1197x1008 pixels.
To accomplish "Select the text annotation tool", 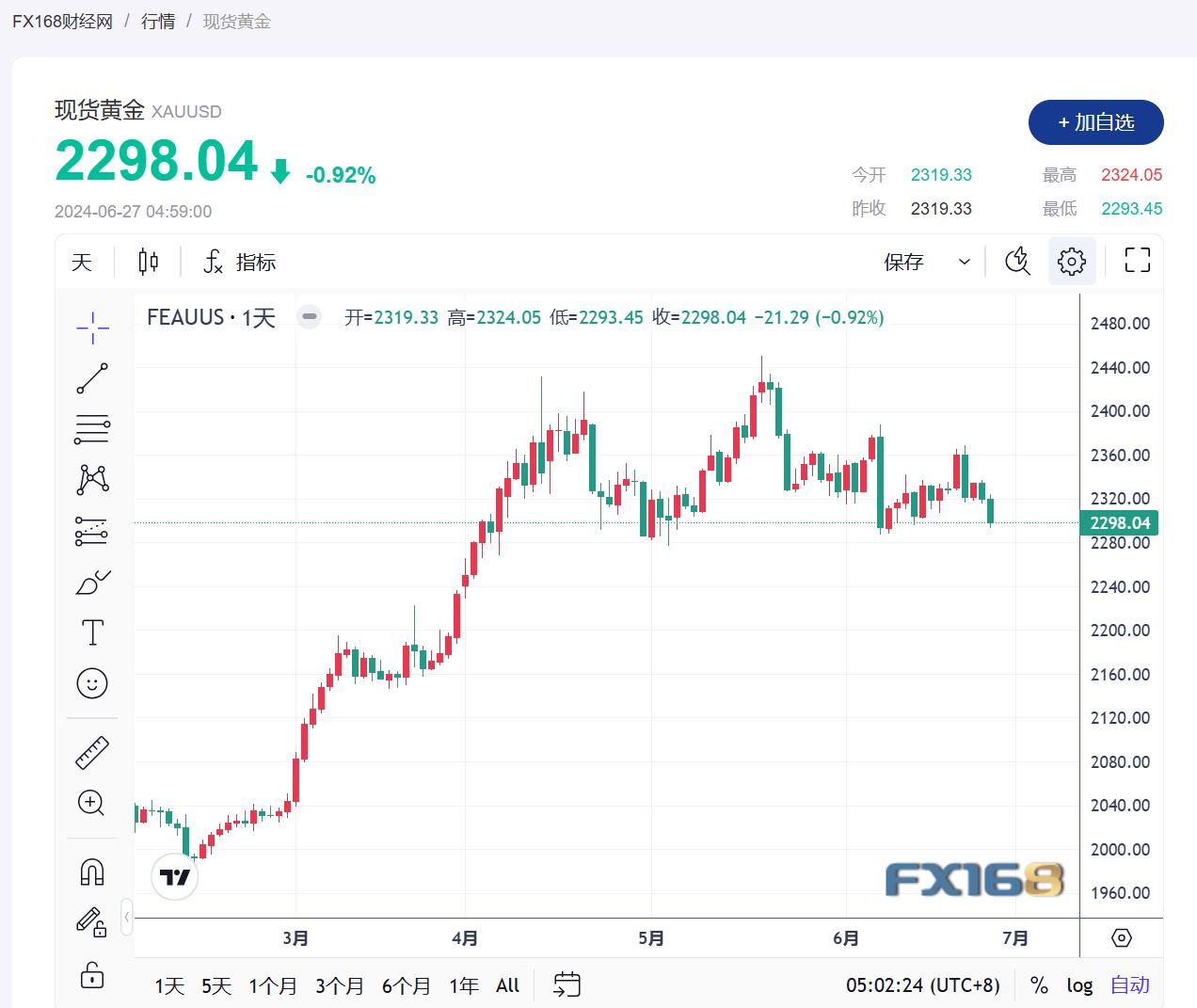I will click(91, 632).
